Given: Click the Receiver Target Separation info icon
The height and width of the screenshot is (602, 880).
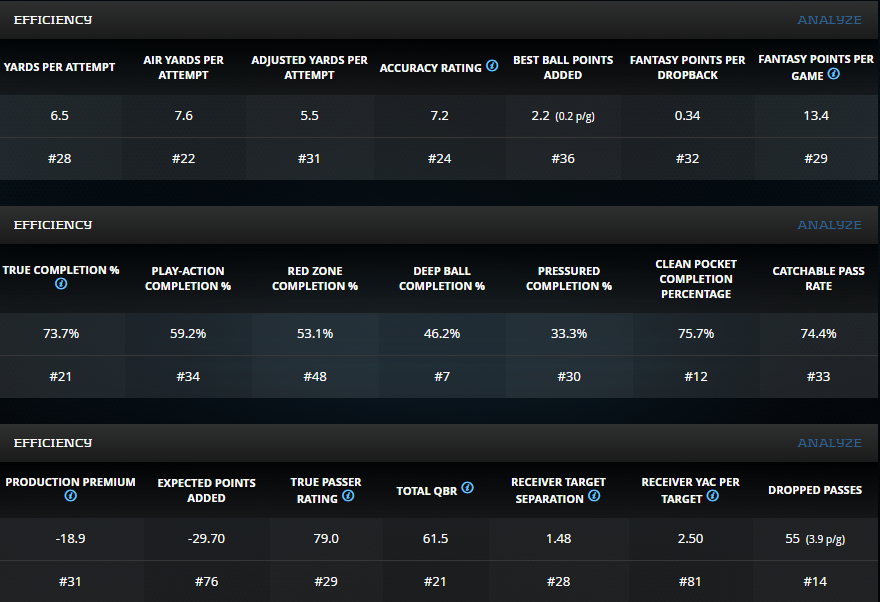Looking at the screenshot, I should (593, 496).
